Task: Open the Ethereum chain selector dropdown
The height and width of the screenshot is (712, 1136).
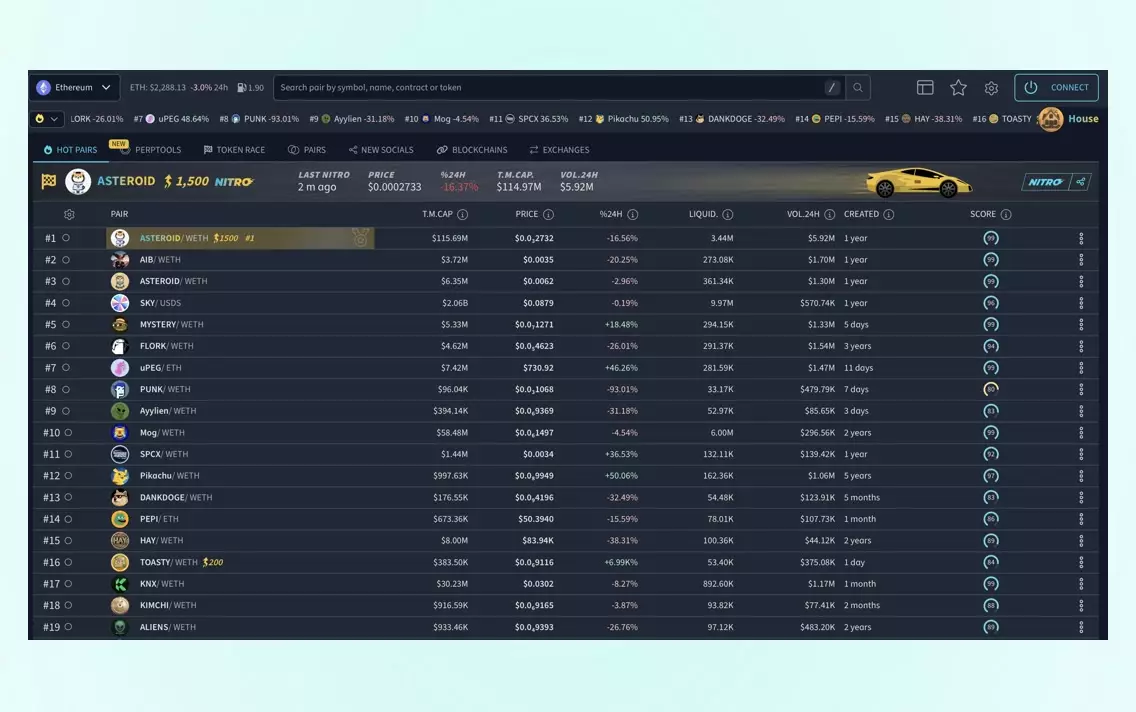Action: (x=75, y=88)
